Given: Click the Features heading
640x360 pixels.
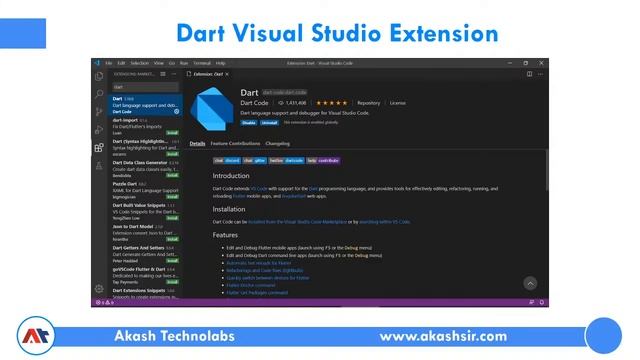Looking at the screenshot, I should point(225,235).
